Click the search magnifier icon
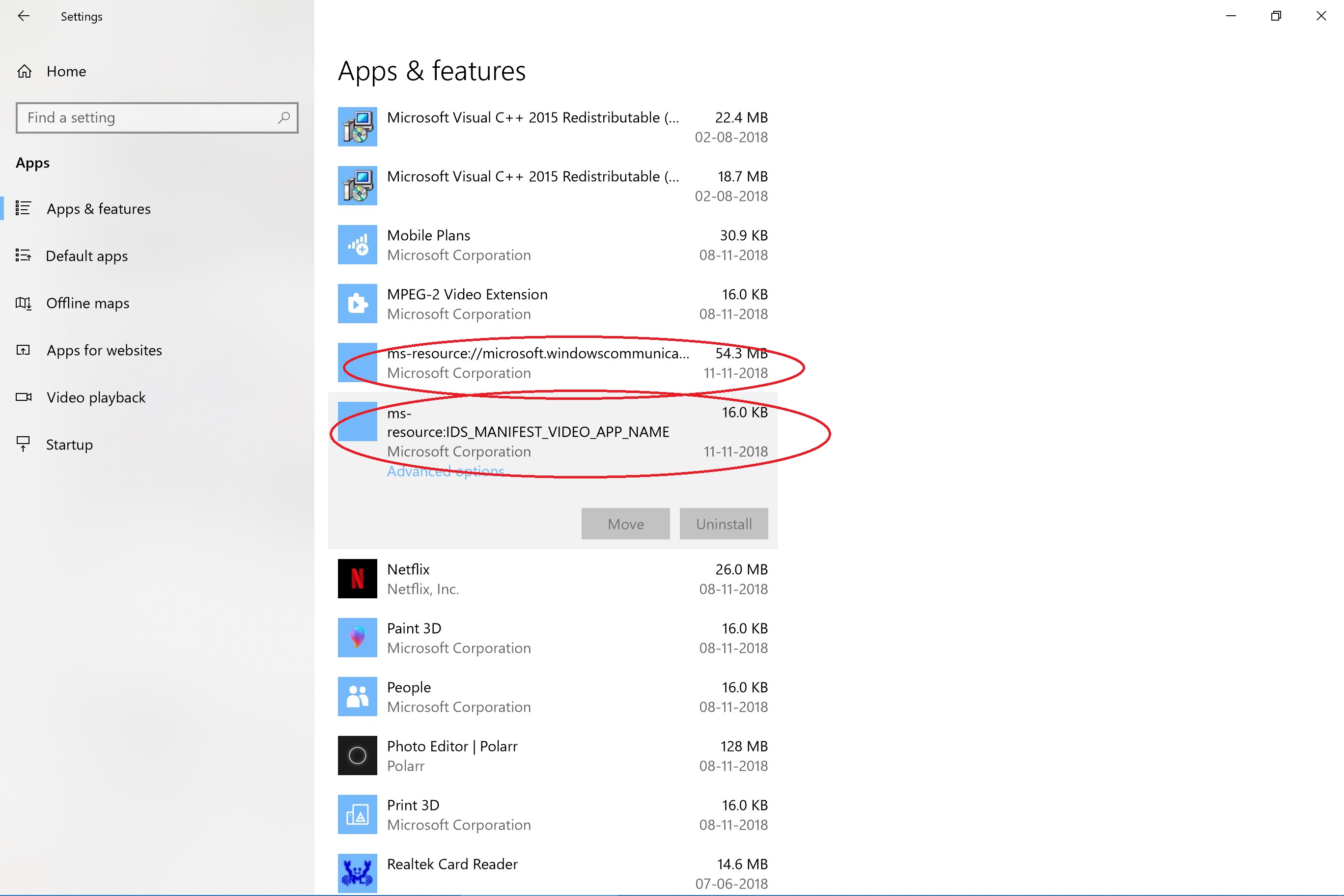The image size is (1344, 896). [x=283, y=118]
